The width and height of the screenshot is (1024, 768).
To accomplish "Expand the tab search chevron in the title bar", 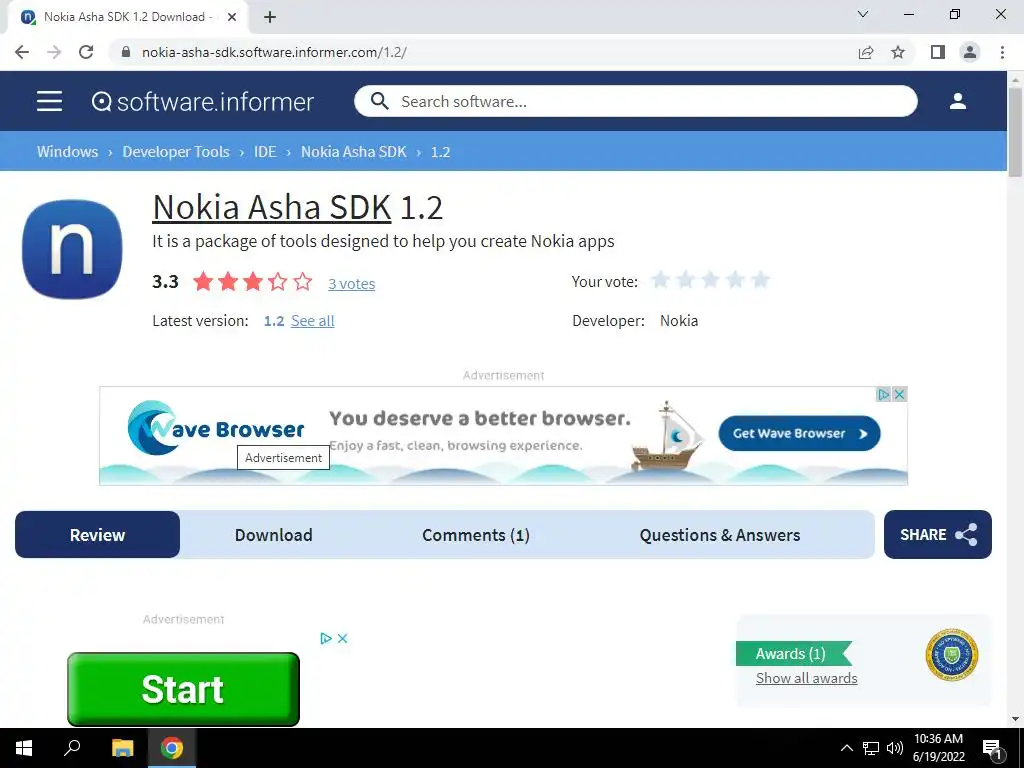I will click(x=863, y=14).
